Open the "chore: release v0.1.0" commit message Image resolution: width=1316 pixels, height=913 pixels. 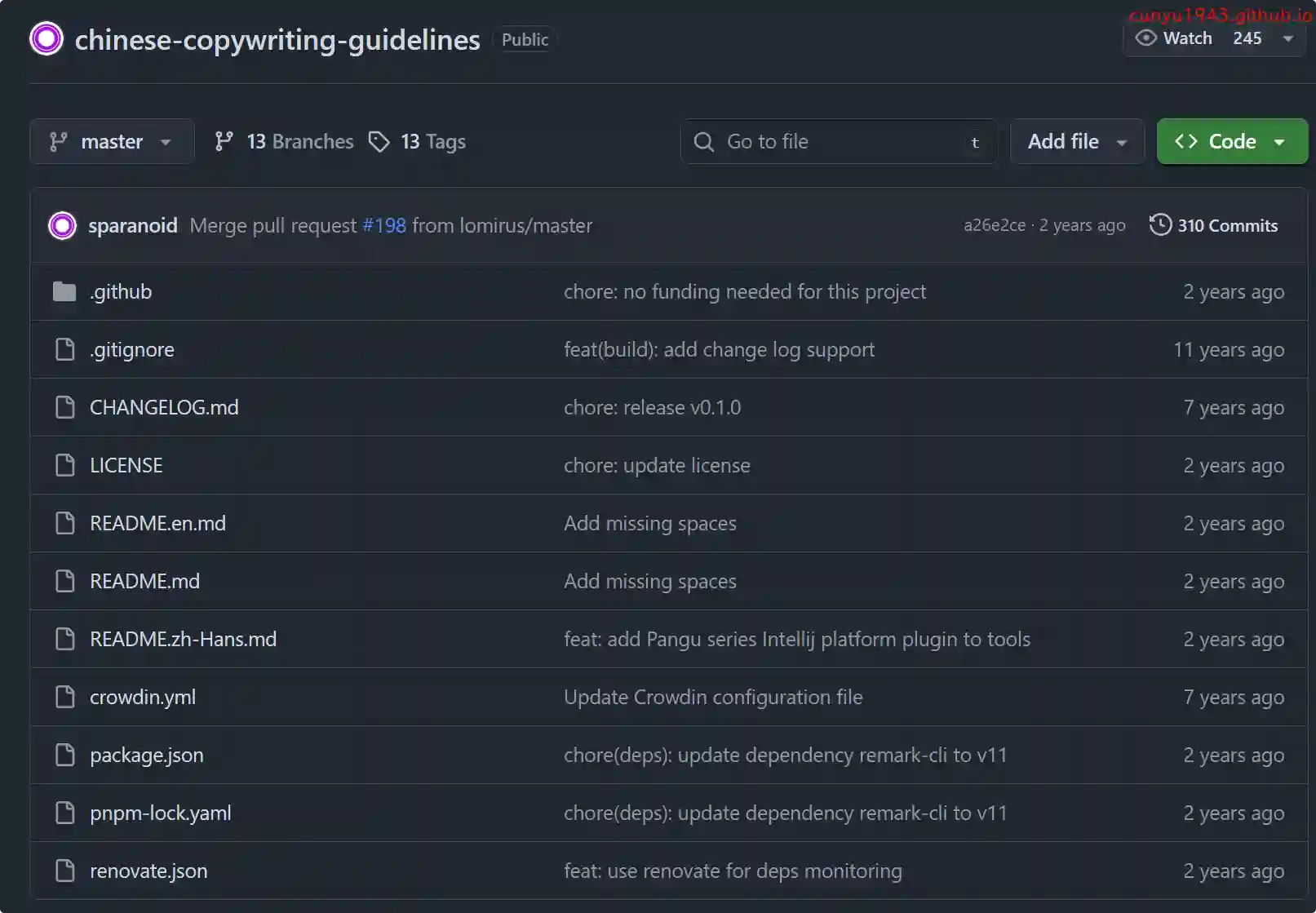coord(652,407)
